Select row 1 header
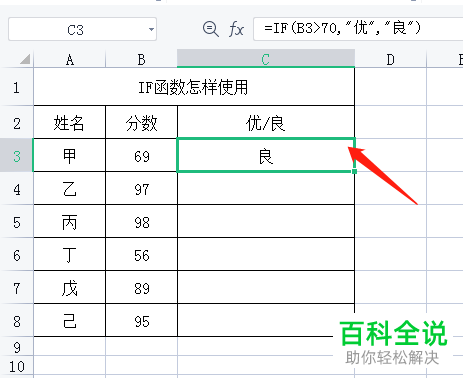Viewport: 463px width, 378px height. 16,87
